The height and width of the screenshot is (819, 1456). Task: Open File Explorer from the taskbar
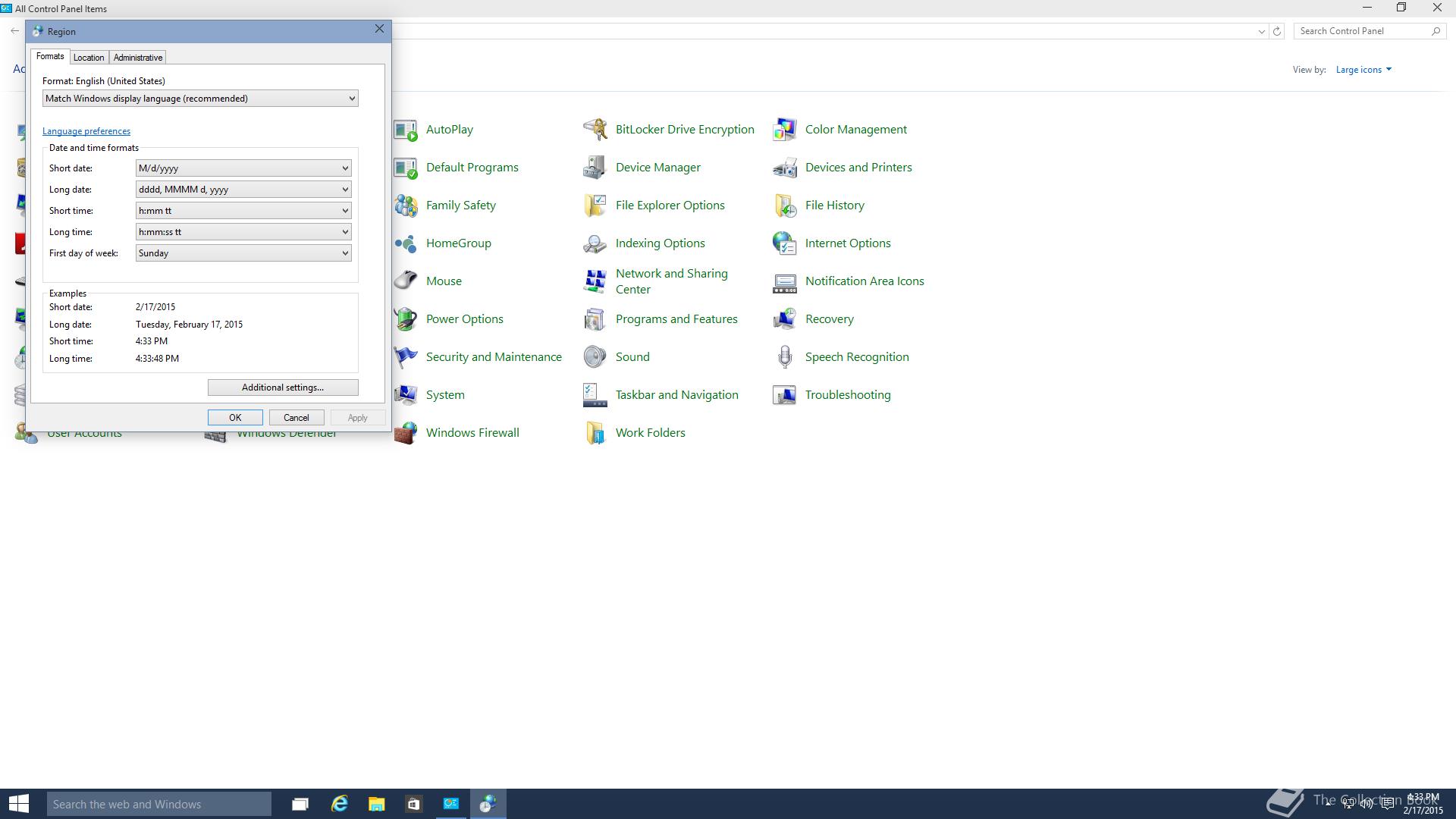tap(376, 804)
